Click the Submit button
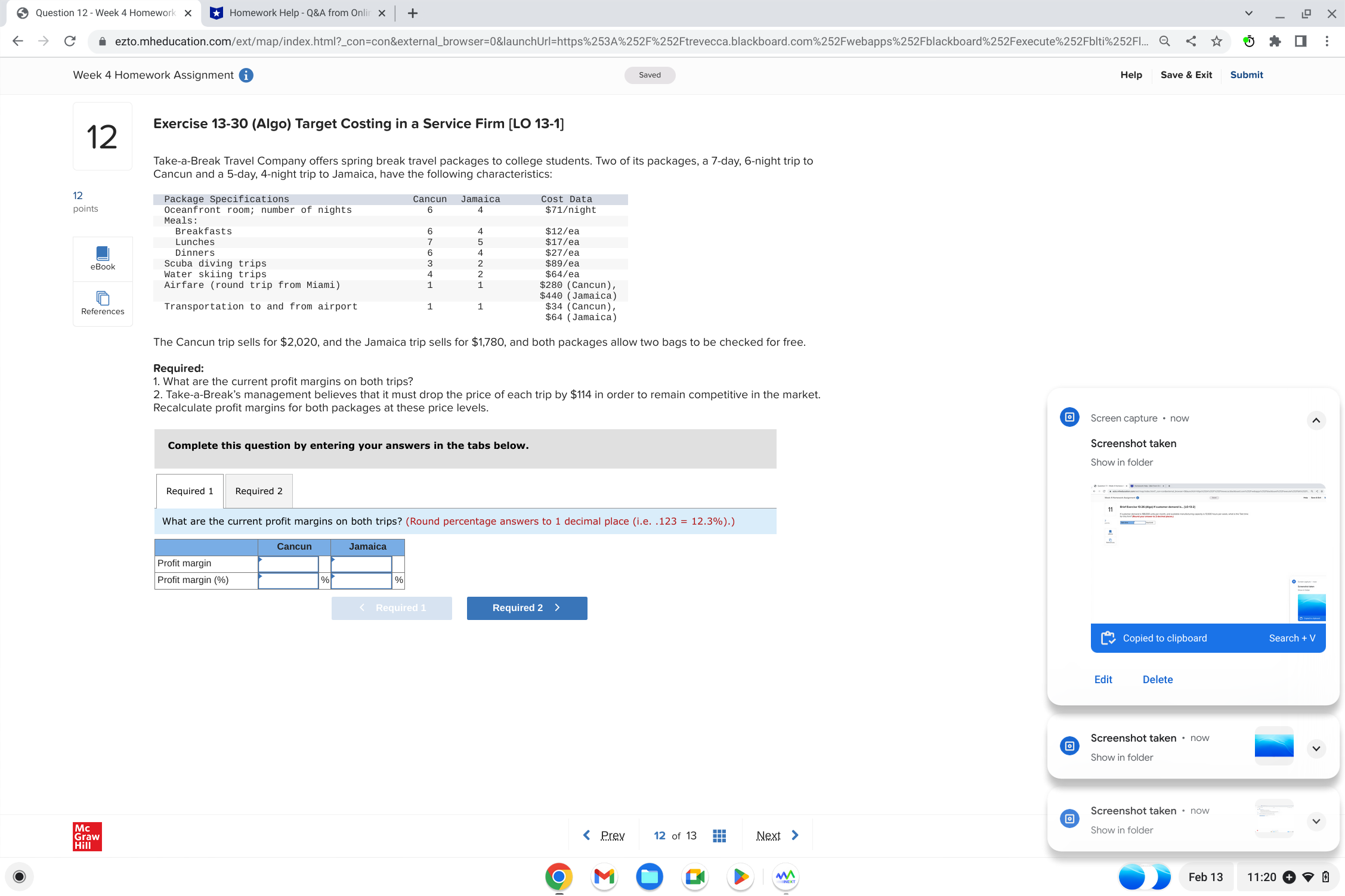The image size is (1345, 896). pos(1246,75)
